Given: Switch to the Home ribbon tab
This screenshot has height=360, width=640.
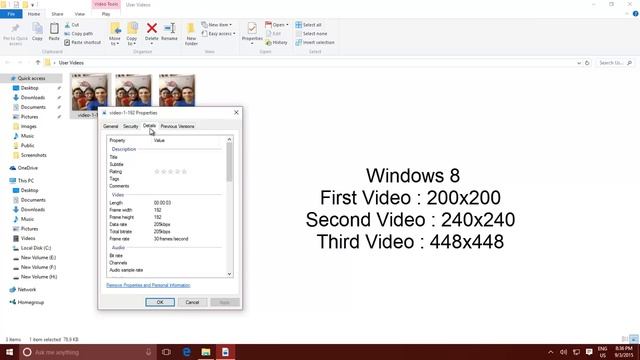Looking at the screenshot, I should pos(34,14).
